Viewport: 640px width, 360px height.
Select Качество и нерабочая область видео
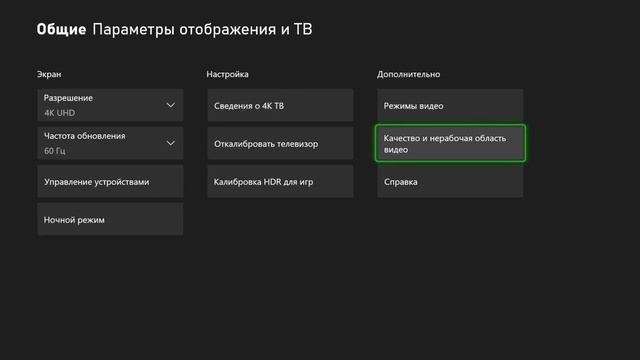coord(450,143)
